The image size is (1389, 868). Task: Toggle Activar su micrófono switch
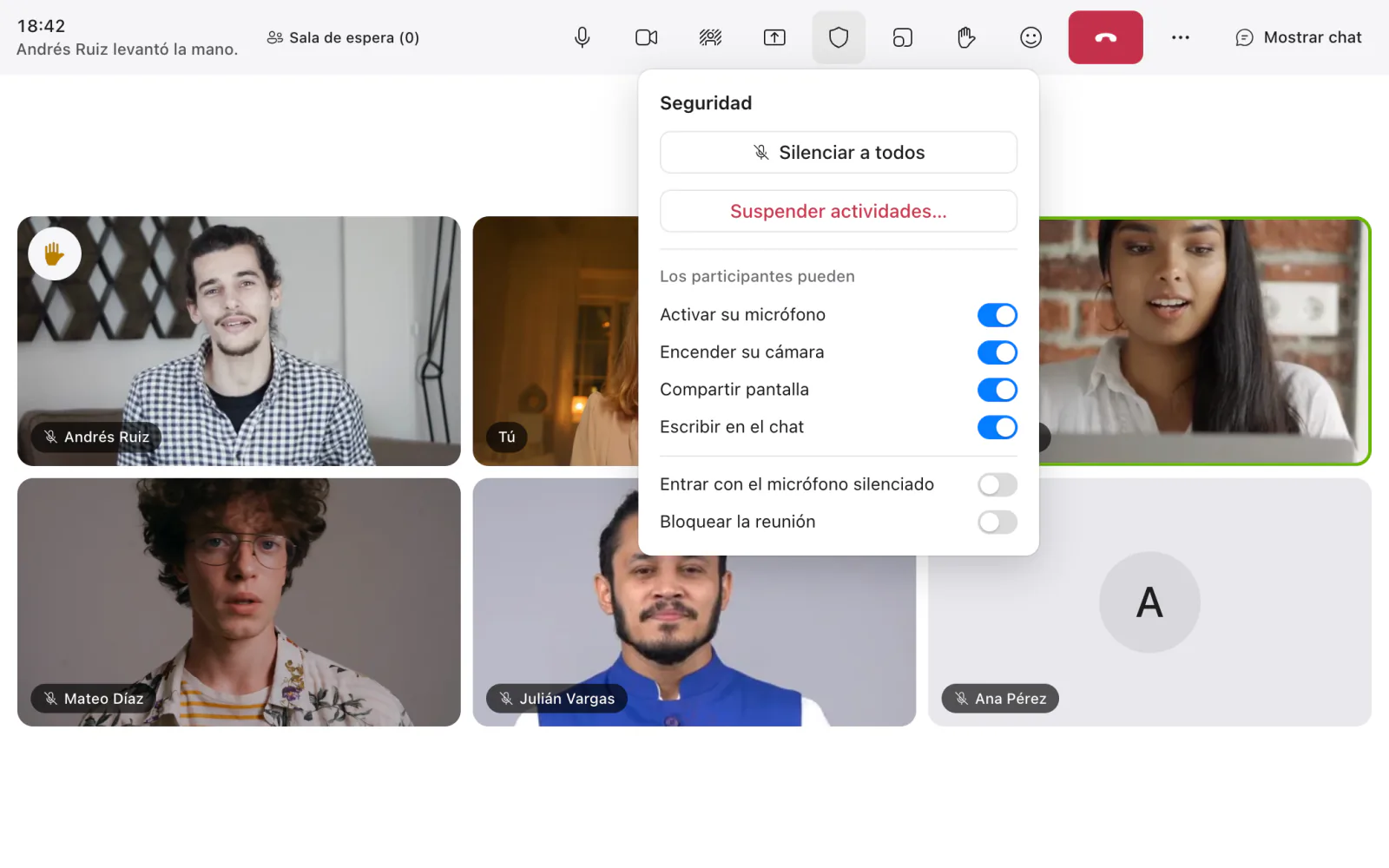(x=997, y=315)
